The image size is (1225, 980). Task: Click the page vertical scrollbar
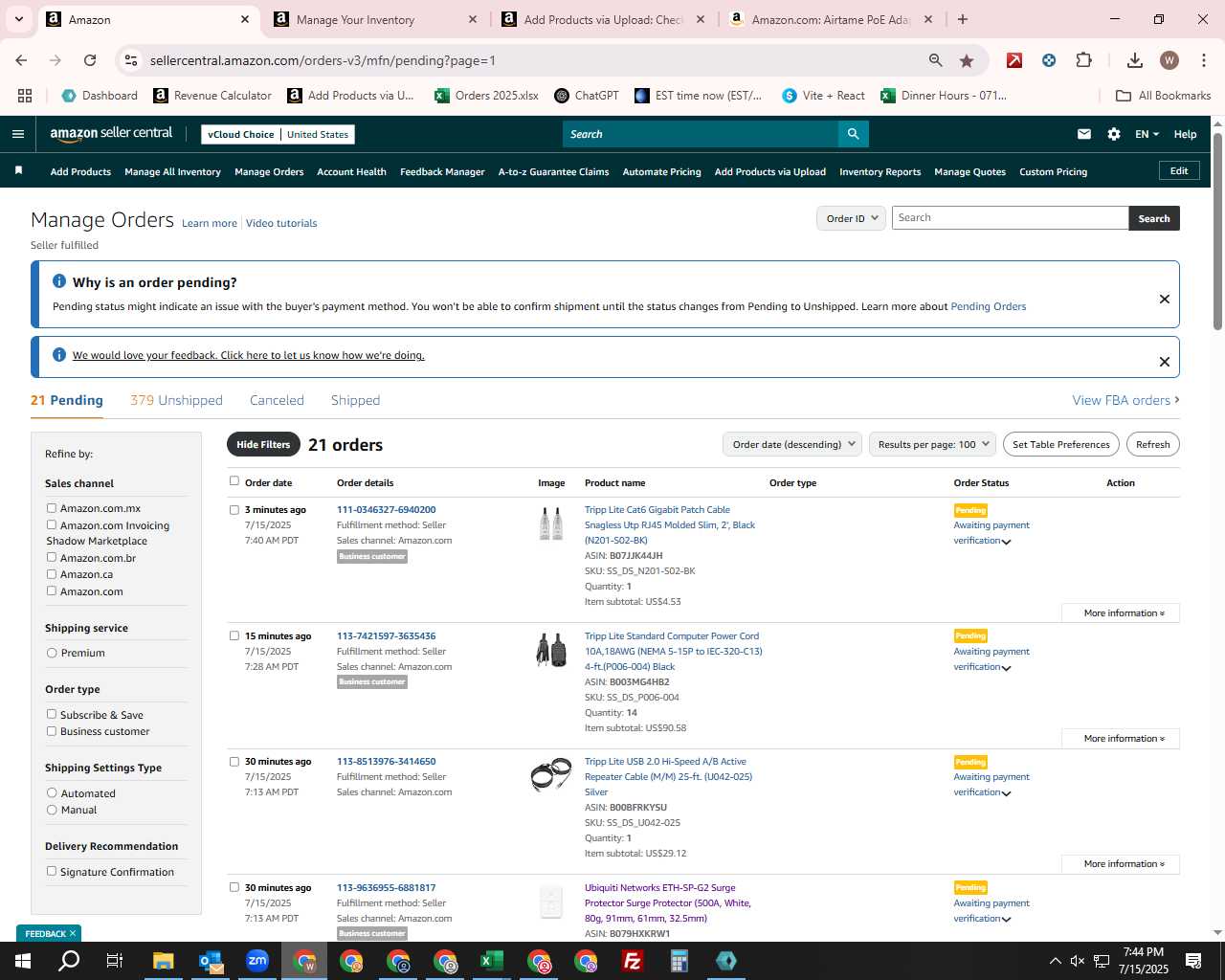(1217, 230)
